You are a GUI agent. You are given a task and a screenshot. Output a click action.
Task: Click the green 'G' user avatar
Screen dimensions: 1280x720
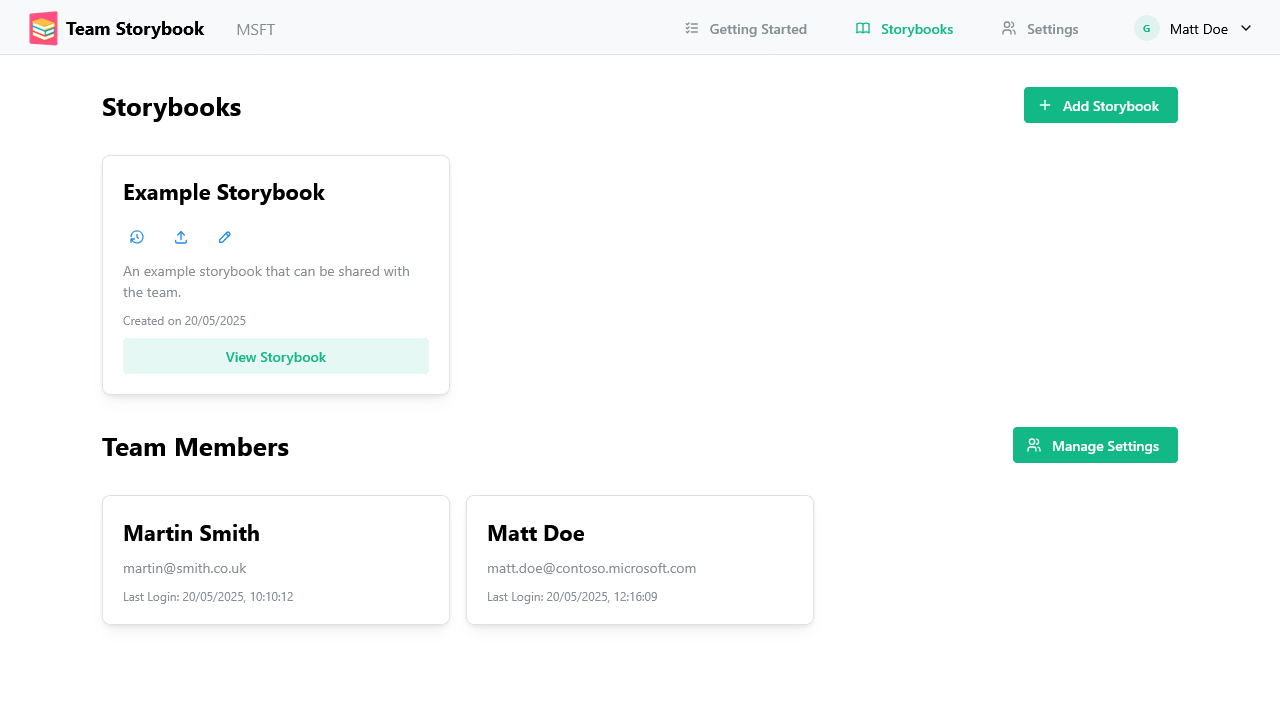point(1146,29)
